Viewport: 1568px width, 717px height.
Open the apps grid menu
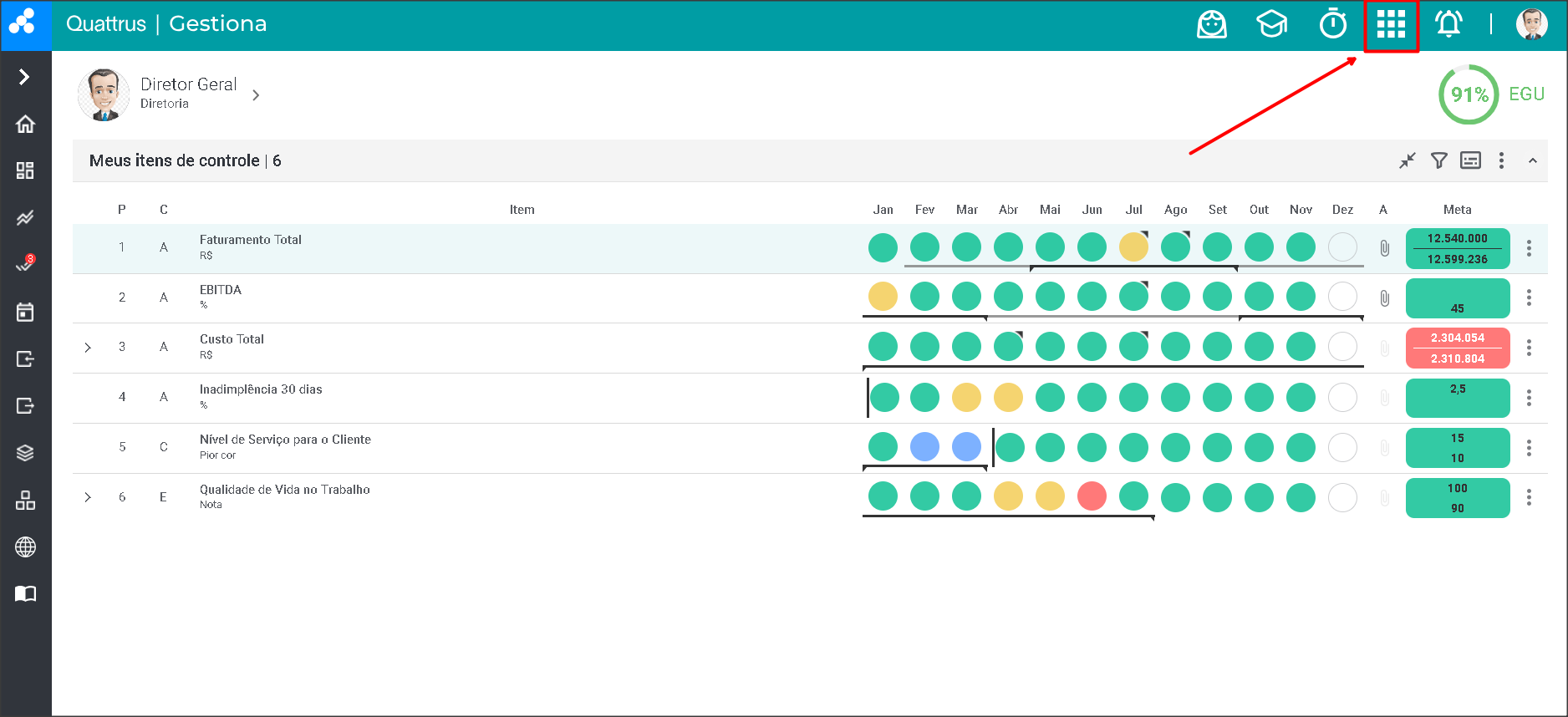(1391, 25)
